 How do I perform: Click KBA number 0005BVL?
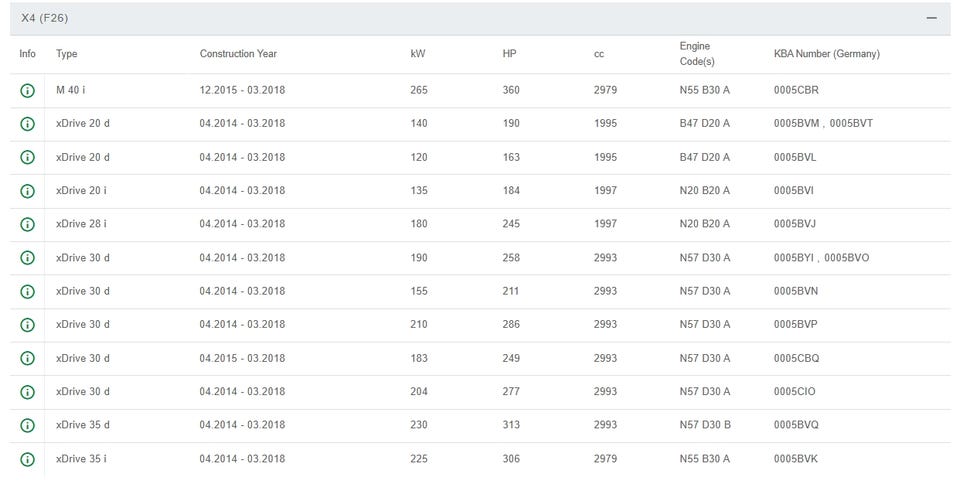tap(795, 157)
